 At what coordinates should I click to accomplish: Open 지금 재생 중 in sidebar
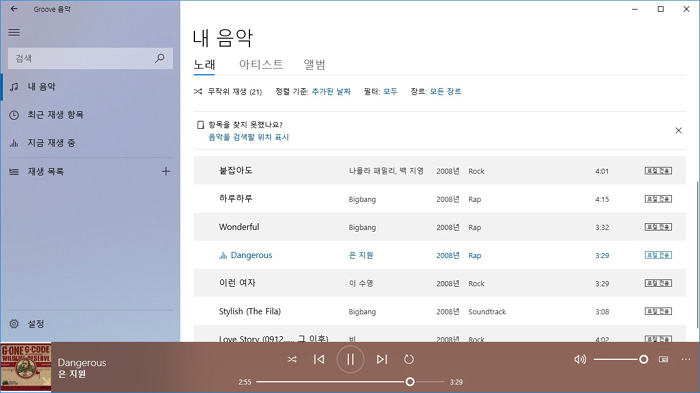(x=90, y=143)
